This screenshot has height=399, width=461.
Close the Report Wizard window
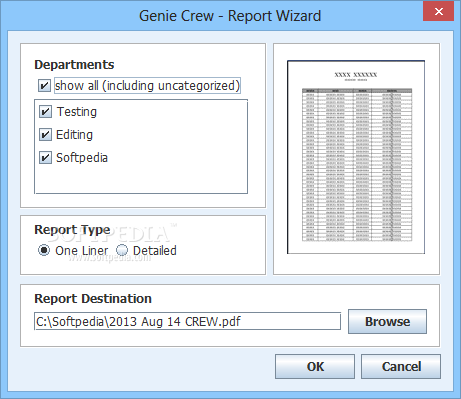coord(438,12)
